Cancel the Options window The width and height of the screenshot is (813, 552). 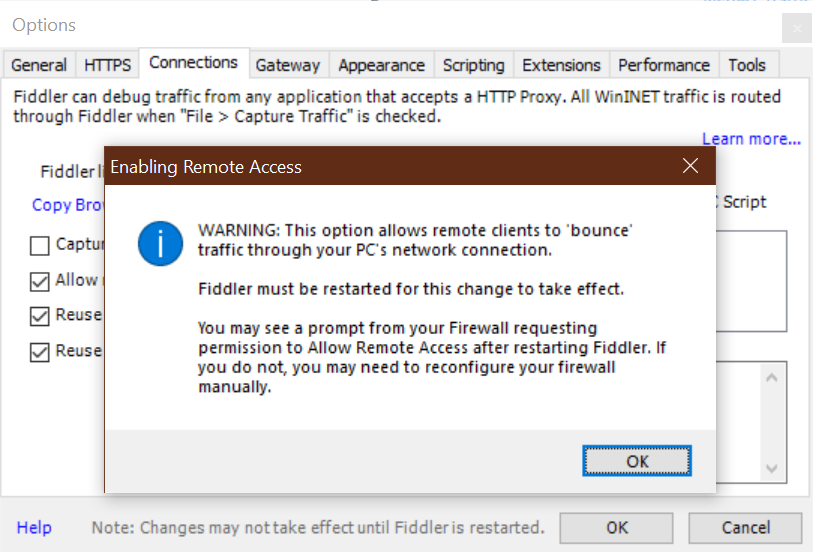[745, 527]
